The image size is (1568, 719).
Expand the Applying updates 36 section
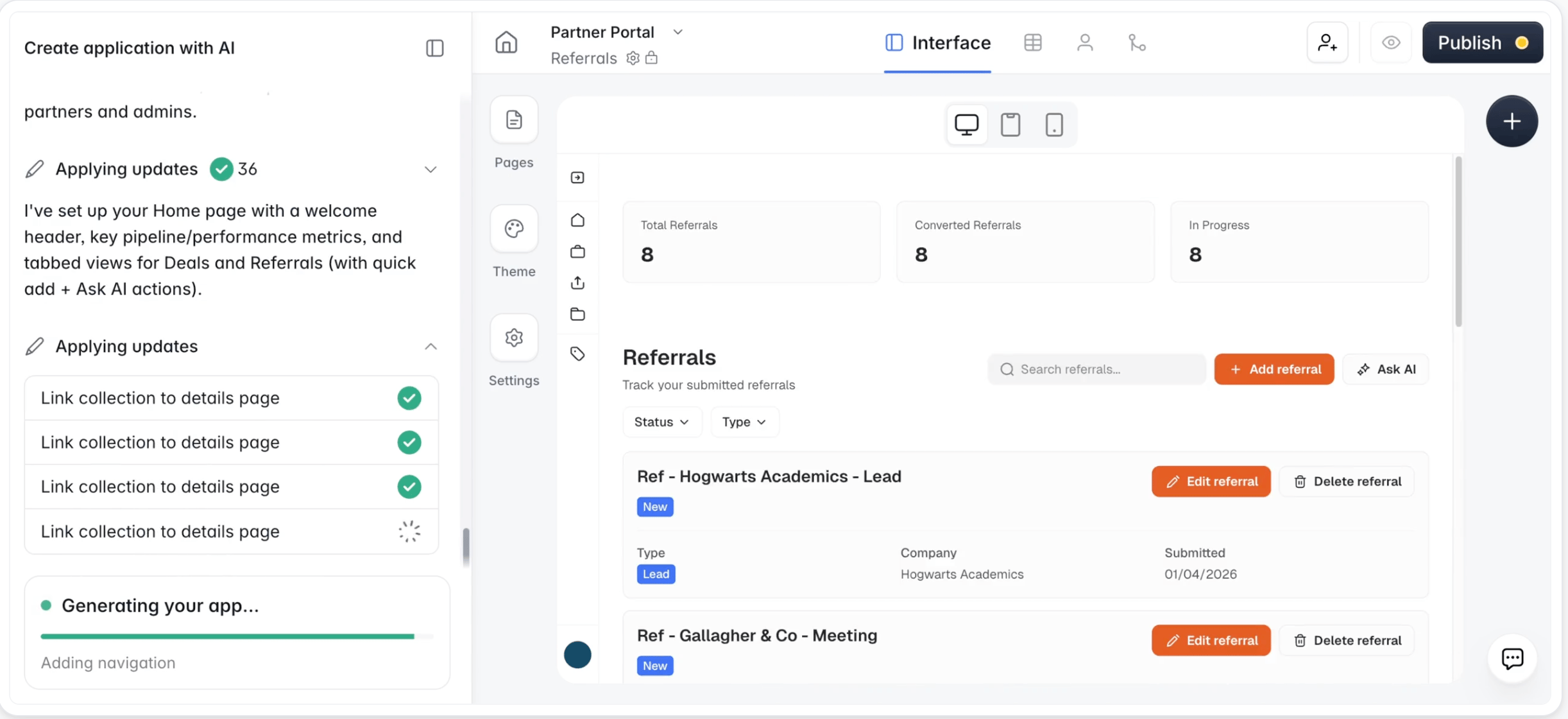coord(430,169)
